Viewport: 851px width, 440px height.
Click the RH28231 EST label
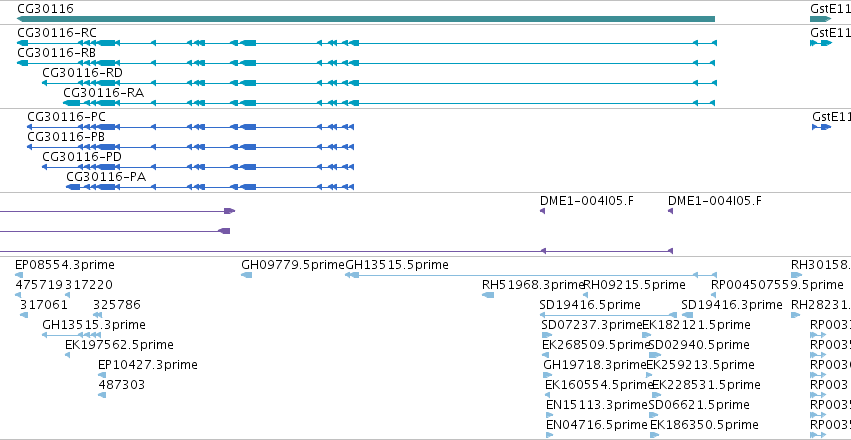coord(821,305)
